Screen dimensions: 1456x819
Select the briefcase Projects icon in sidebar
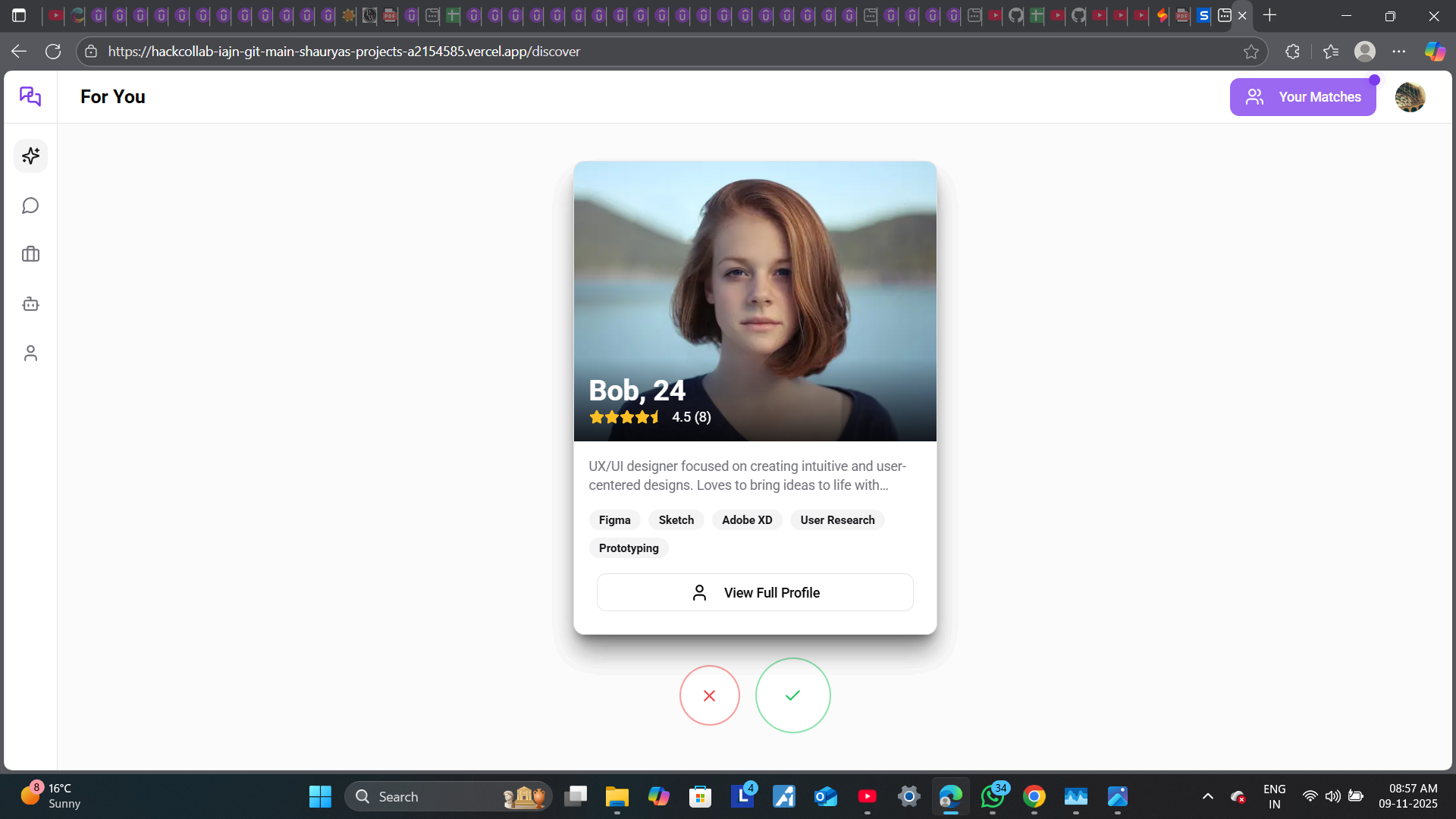pyautogui.click(x=30, y=254)
